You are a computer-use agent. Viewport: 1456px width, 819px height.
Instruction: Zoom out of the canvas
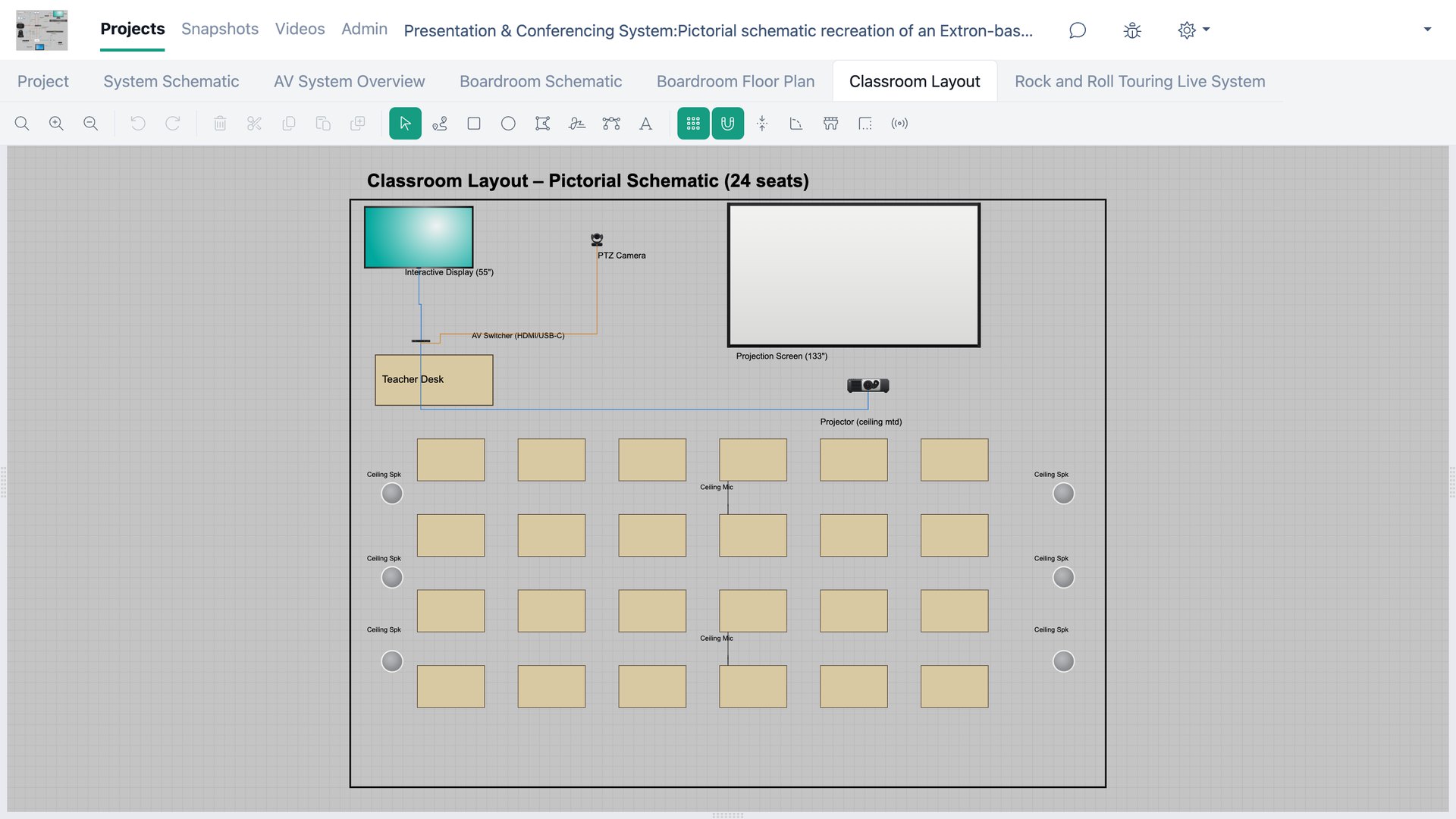pyautogui.click(x=90, y=124)
